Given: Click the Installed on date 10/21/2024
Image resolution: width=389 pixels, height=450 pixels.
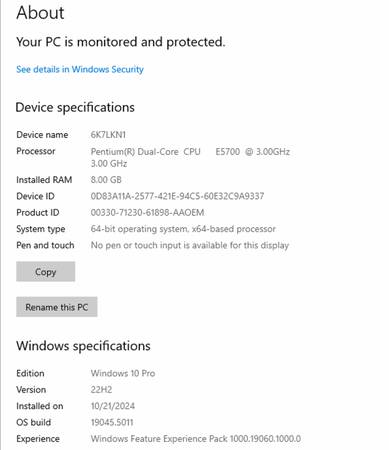Looking at the screenshot, I should pos(113,406).
